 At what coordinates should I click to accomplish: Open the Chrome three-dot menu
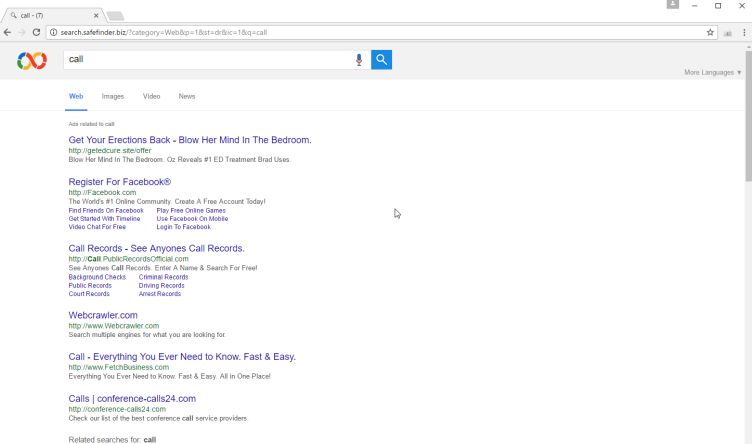(743, 32)
